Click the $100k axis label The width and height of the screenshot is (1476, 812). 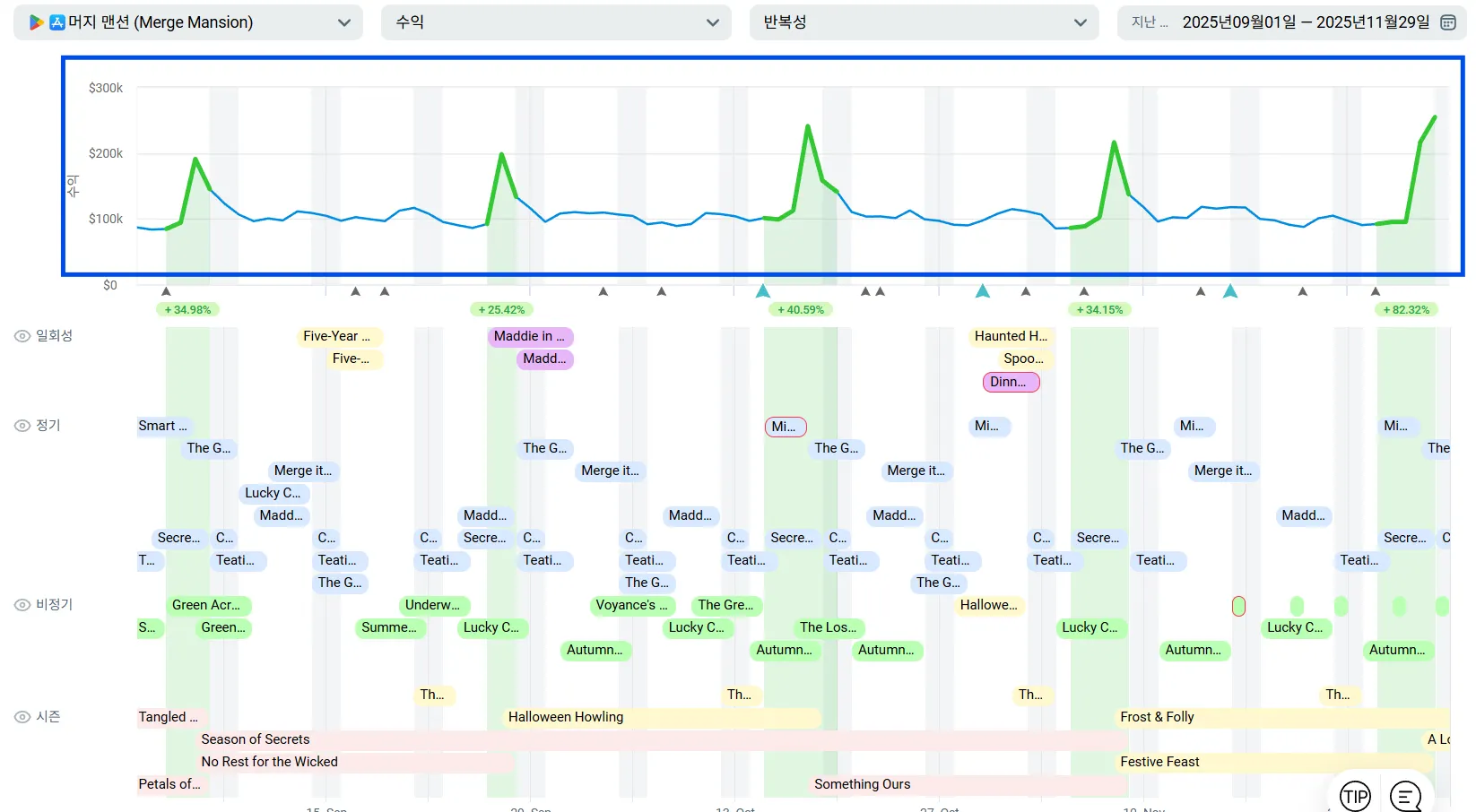106,219
